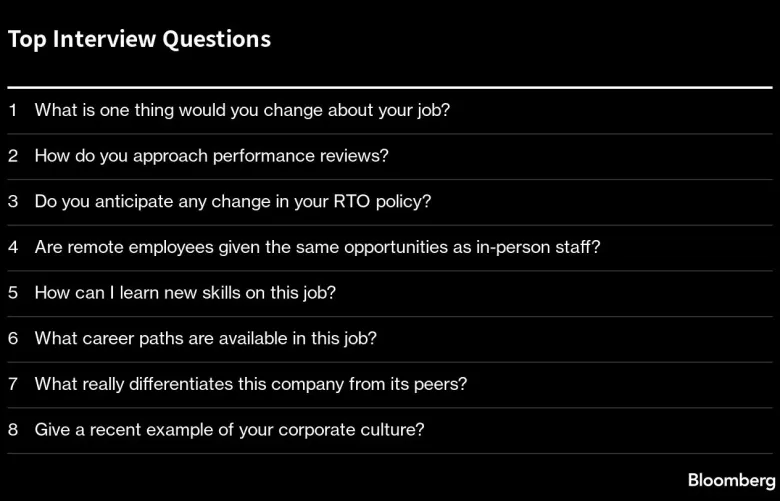The height and width of the screenshot is (501, 780).
Task: Select the career paths question
Action: (x=205, y=338)
